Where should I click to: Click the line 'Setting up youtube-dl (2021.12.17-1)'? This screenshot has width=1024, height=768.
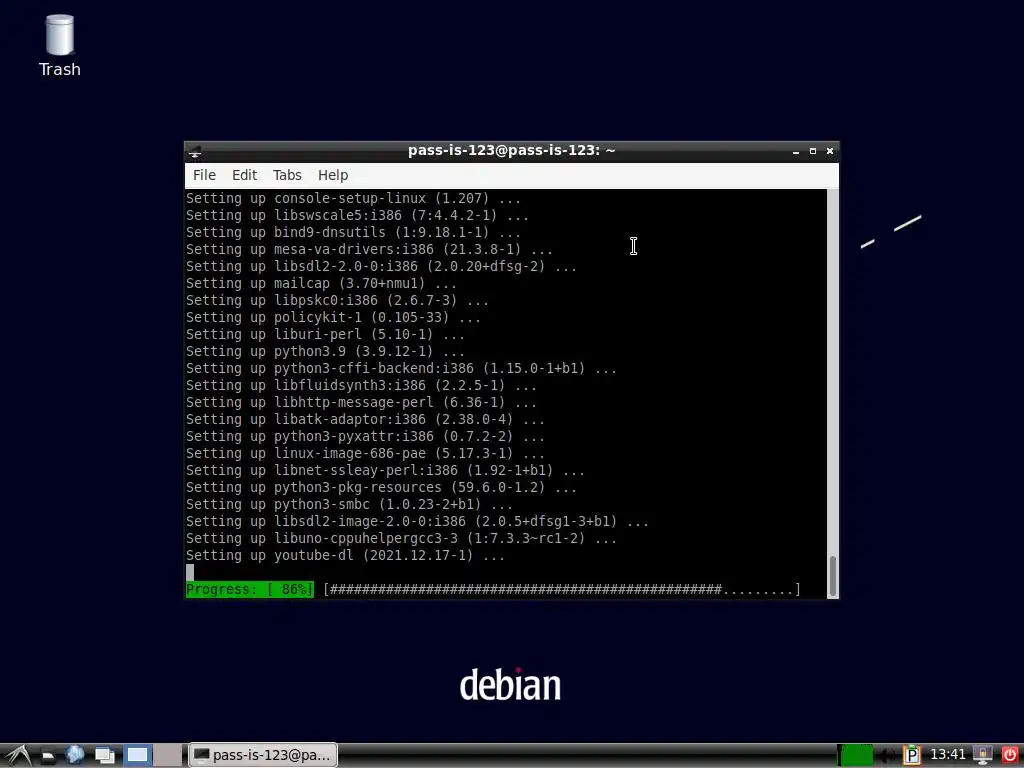point(345,555)
